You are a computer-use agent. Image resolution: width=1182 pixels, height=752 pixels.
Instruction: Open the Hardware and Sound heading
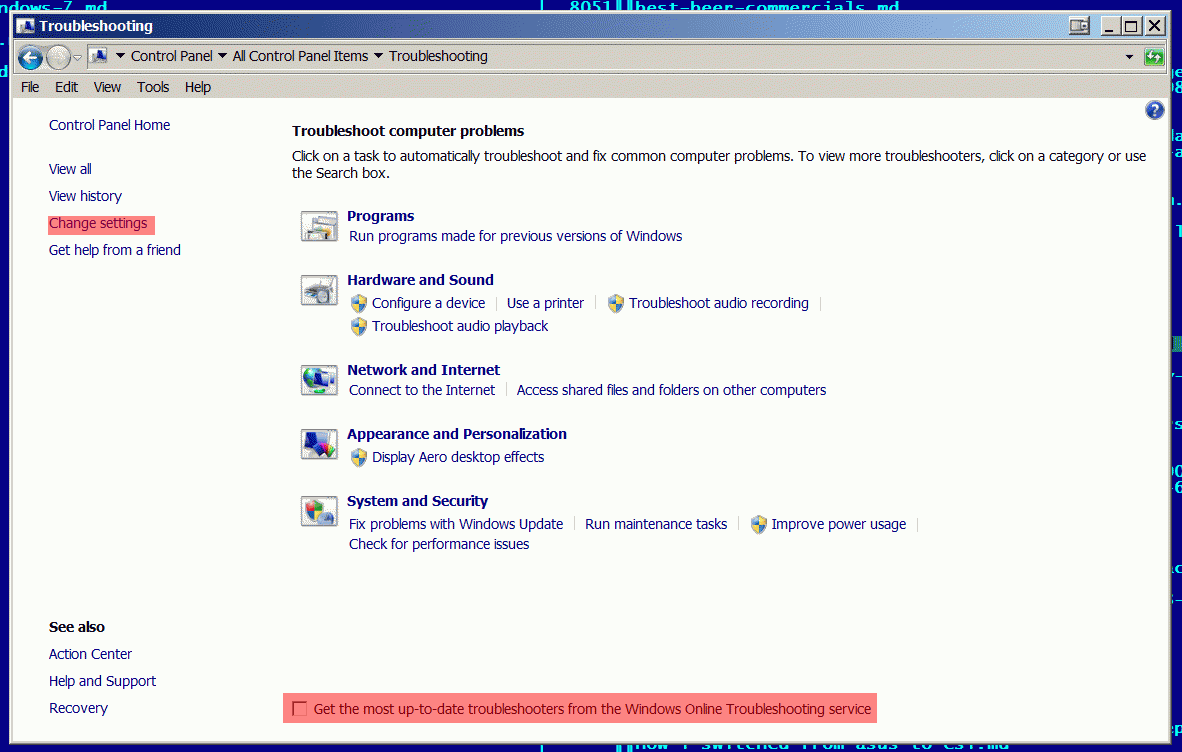pyautogui.click(x=421, y=280)
